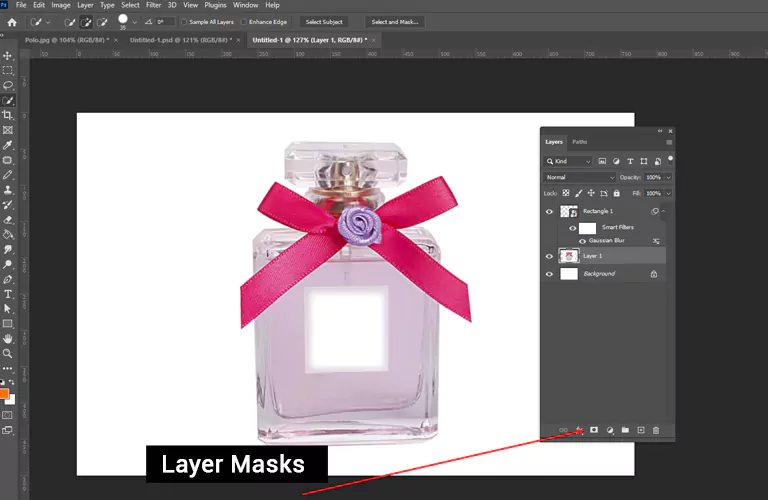Click the orange foreground color swatch
This screenshot has height=500, width=768.
[x=4, y=394]
